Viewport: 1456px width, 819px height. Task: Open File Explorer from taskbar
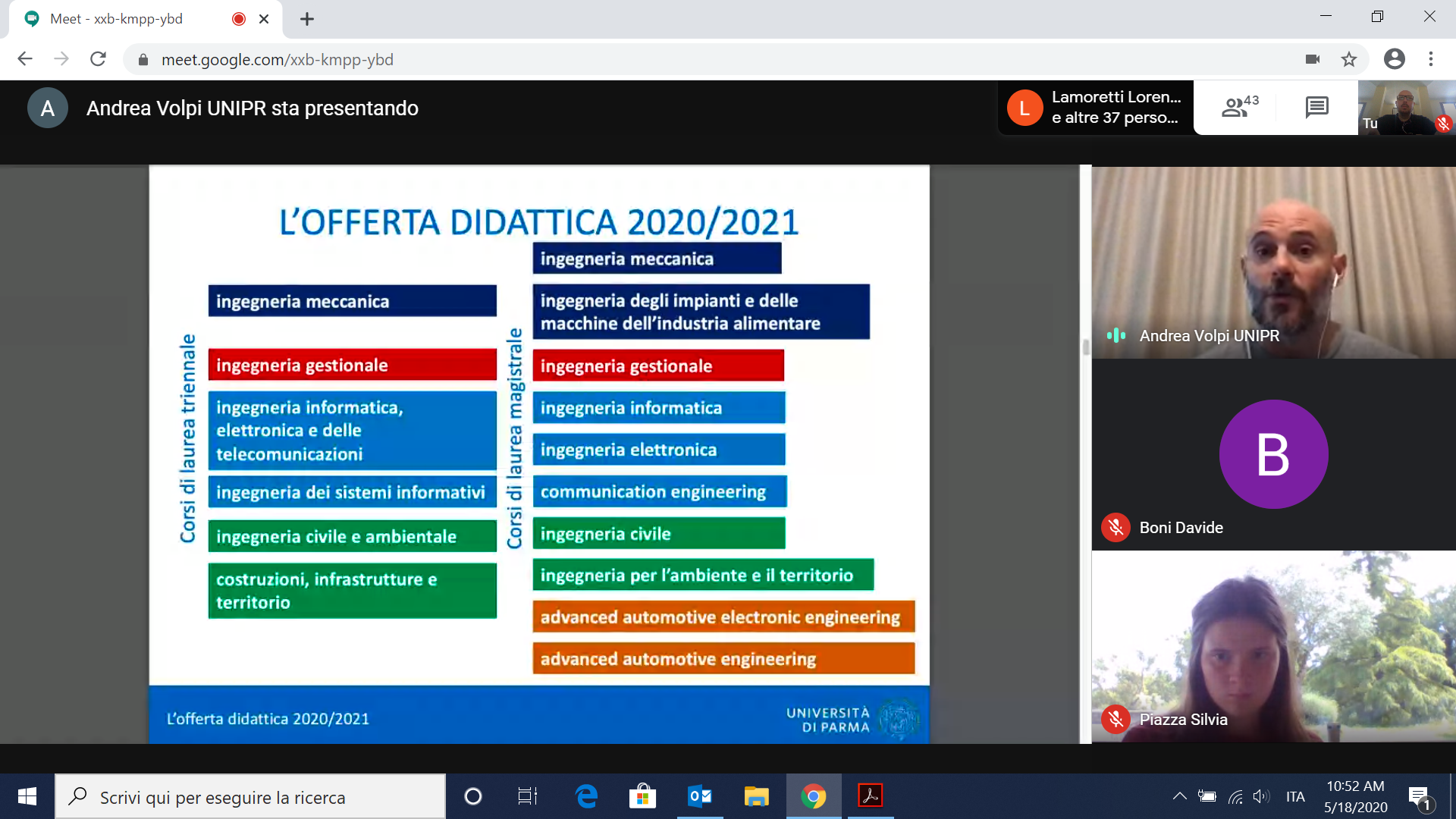coord(756,796)
